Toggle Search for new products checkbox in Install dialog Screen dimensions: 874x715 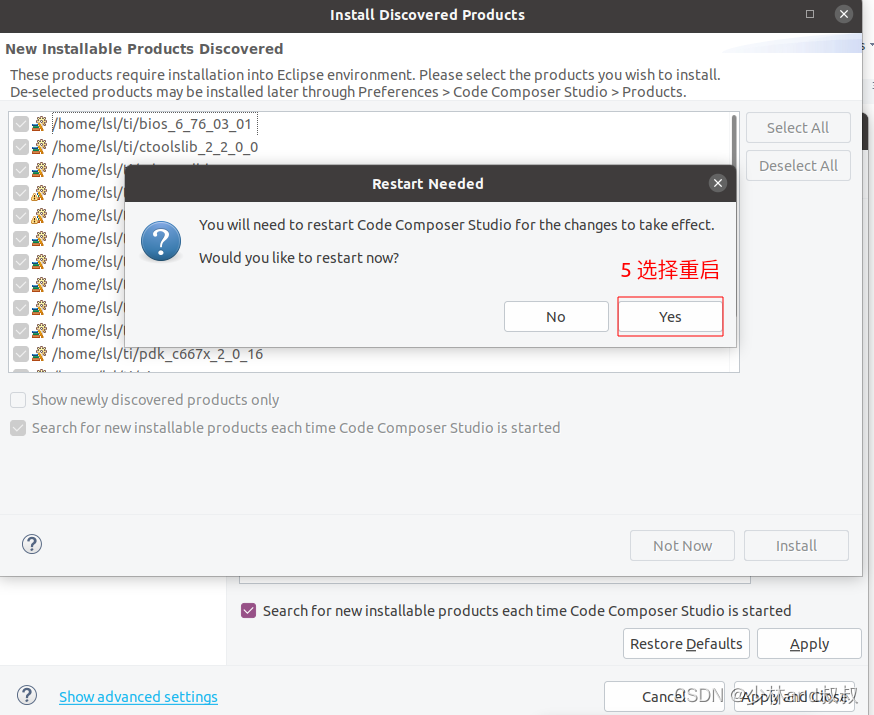(x=18, y=428)
